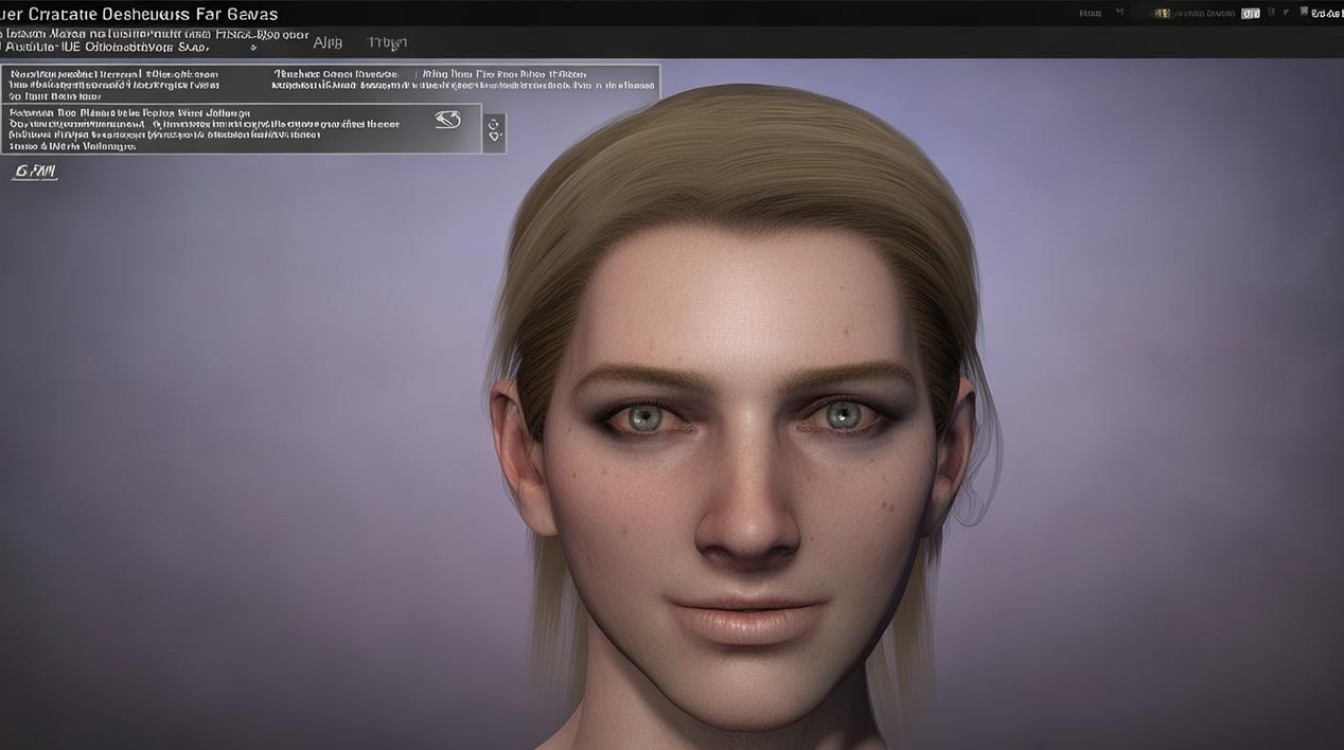Open the down chevron in the top-right bar

[x=1286, y=12]
